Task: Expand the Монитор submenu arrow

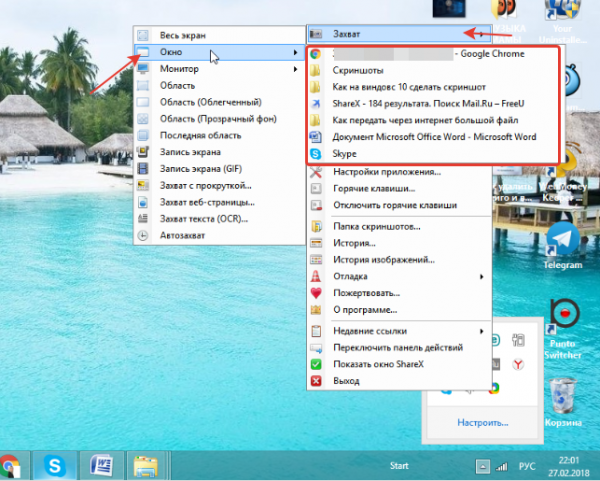Action: (295, 69)
